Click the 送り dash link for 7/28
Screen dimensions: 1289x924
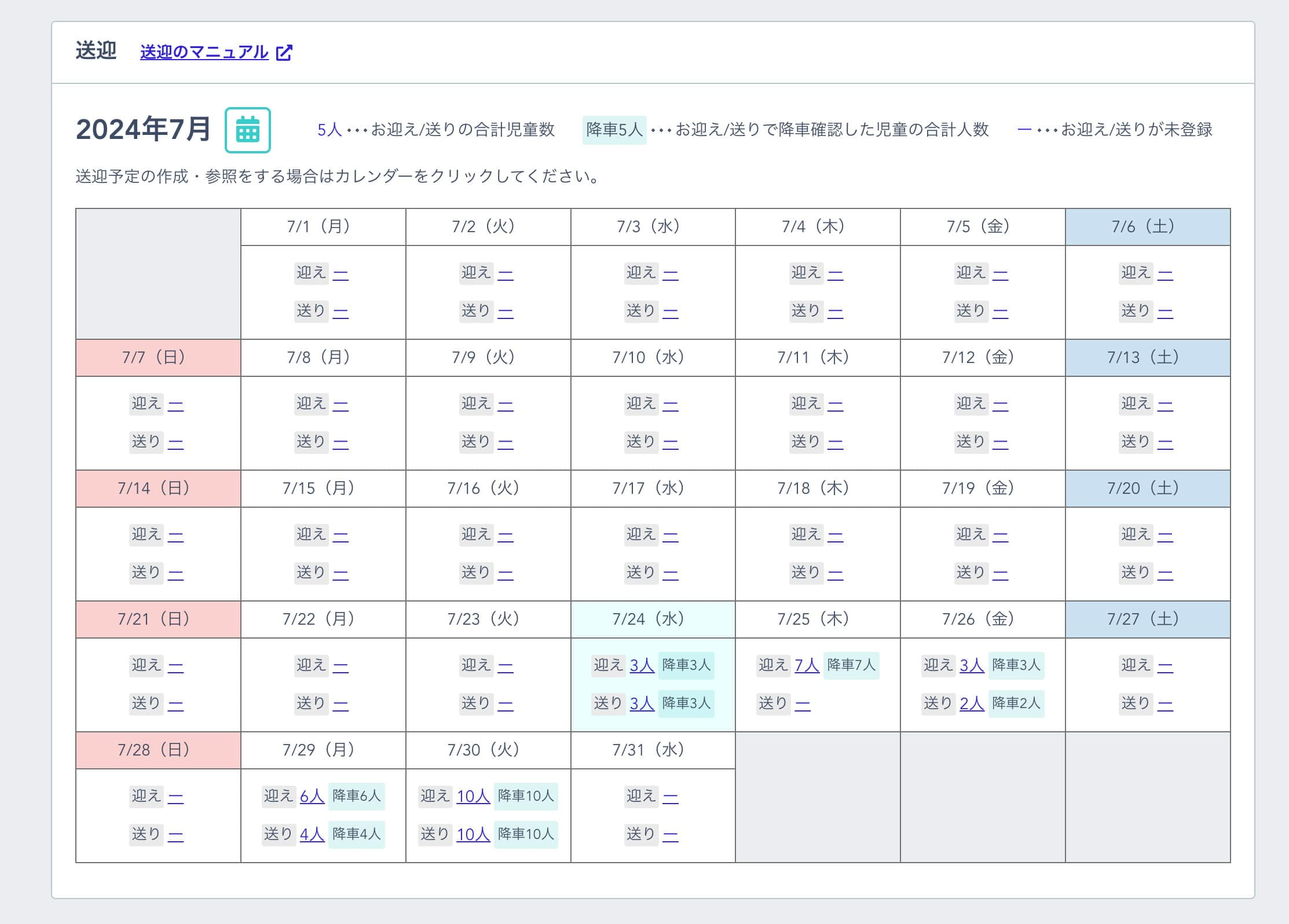click(175, 835)
